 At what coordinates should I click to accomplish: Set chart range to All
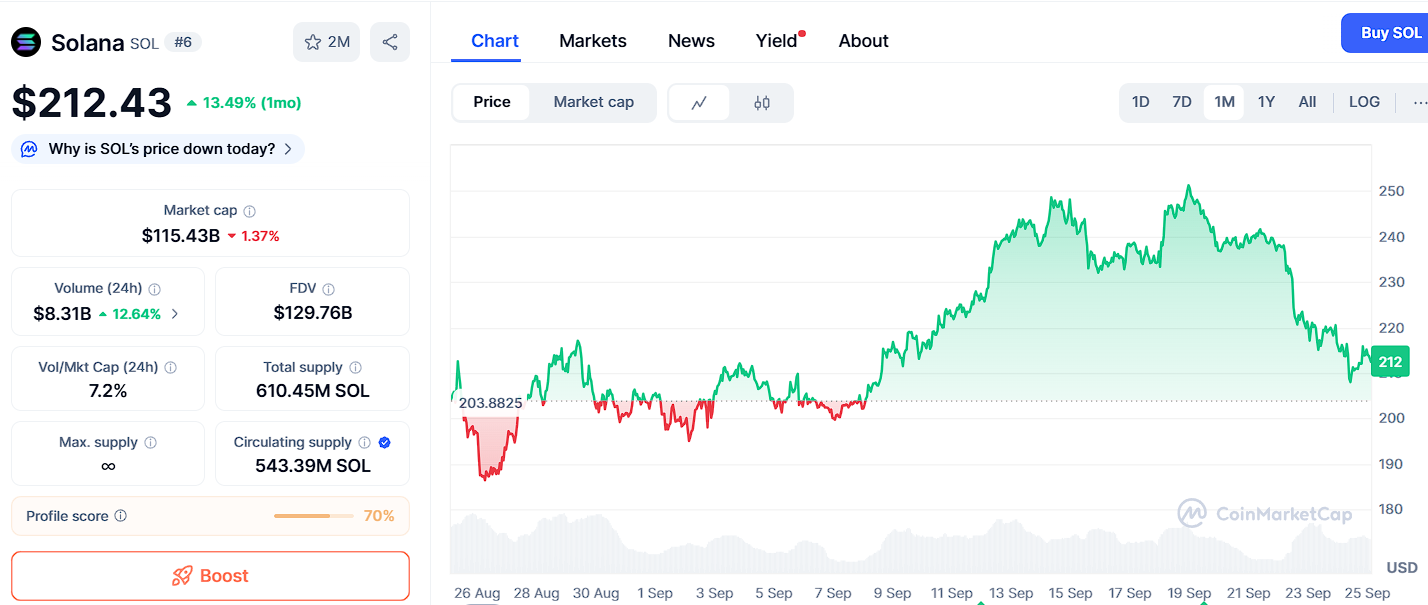[x=1307, y=102]
